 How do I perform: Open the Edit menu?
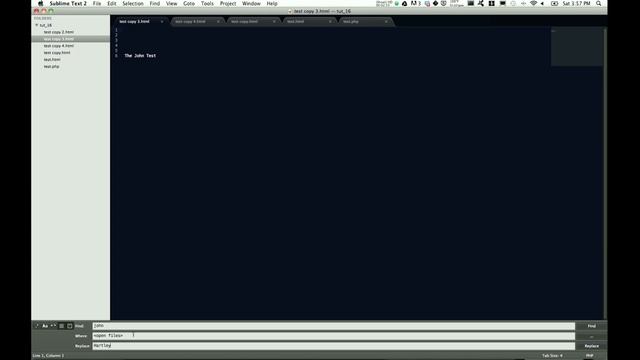(111, 3)
